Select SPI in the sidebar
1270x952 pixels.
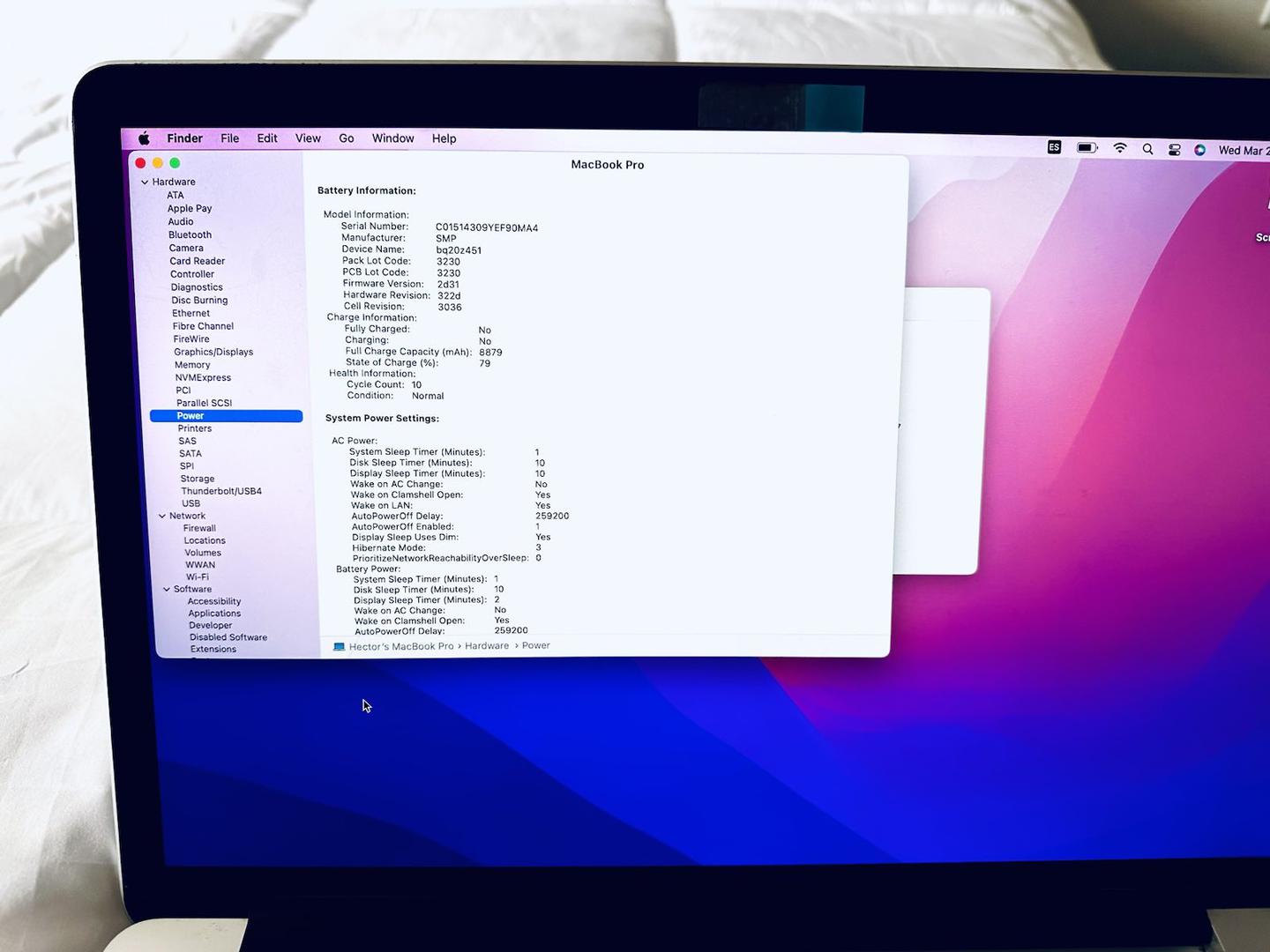187,466
